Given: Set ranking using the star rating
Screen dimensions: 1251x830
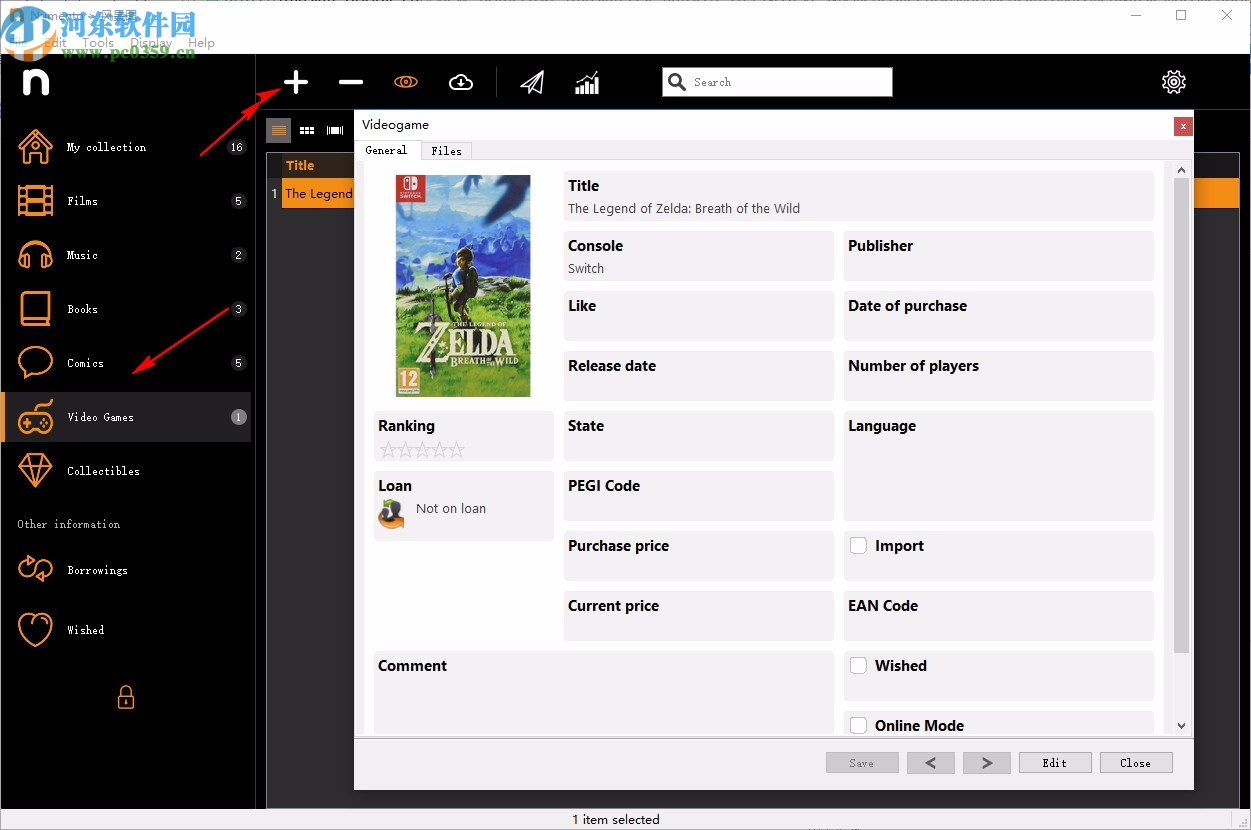Looking at the screenshot, I should pos(422,450).
